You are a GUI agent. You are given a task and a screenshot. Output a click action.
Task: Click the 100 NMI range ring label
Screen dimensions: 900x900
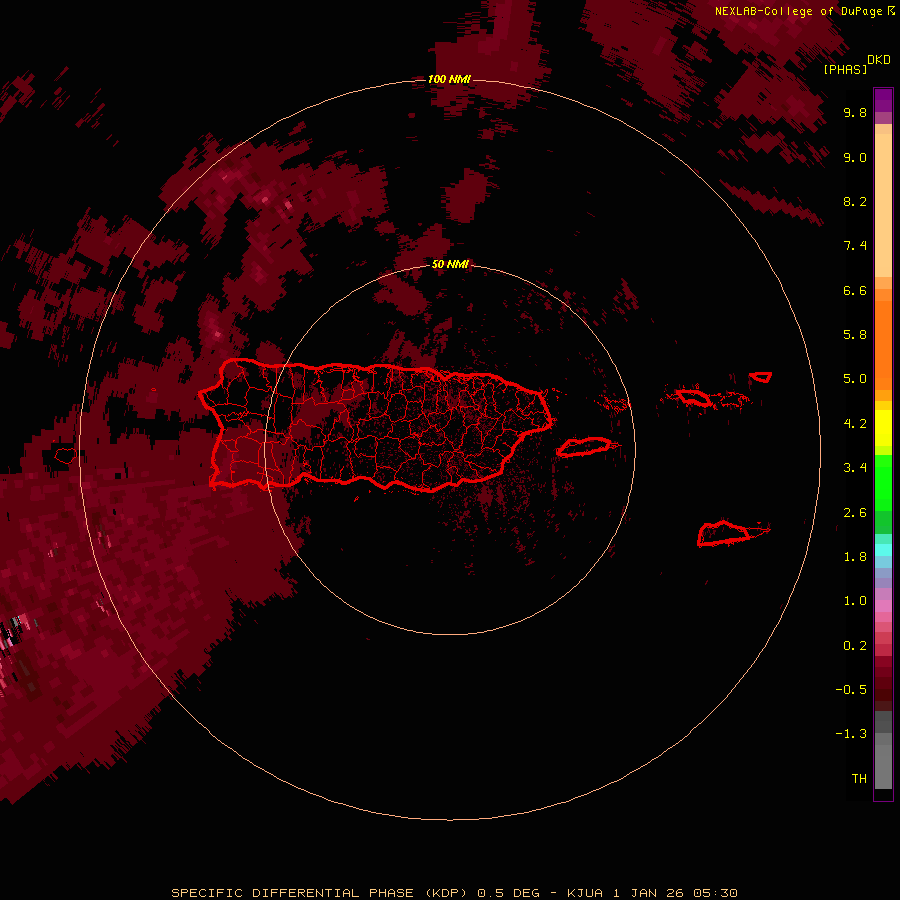pos(449,79)
